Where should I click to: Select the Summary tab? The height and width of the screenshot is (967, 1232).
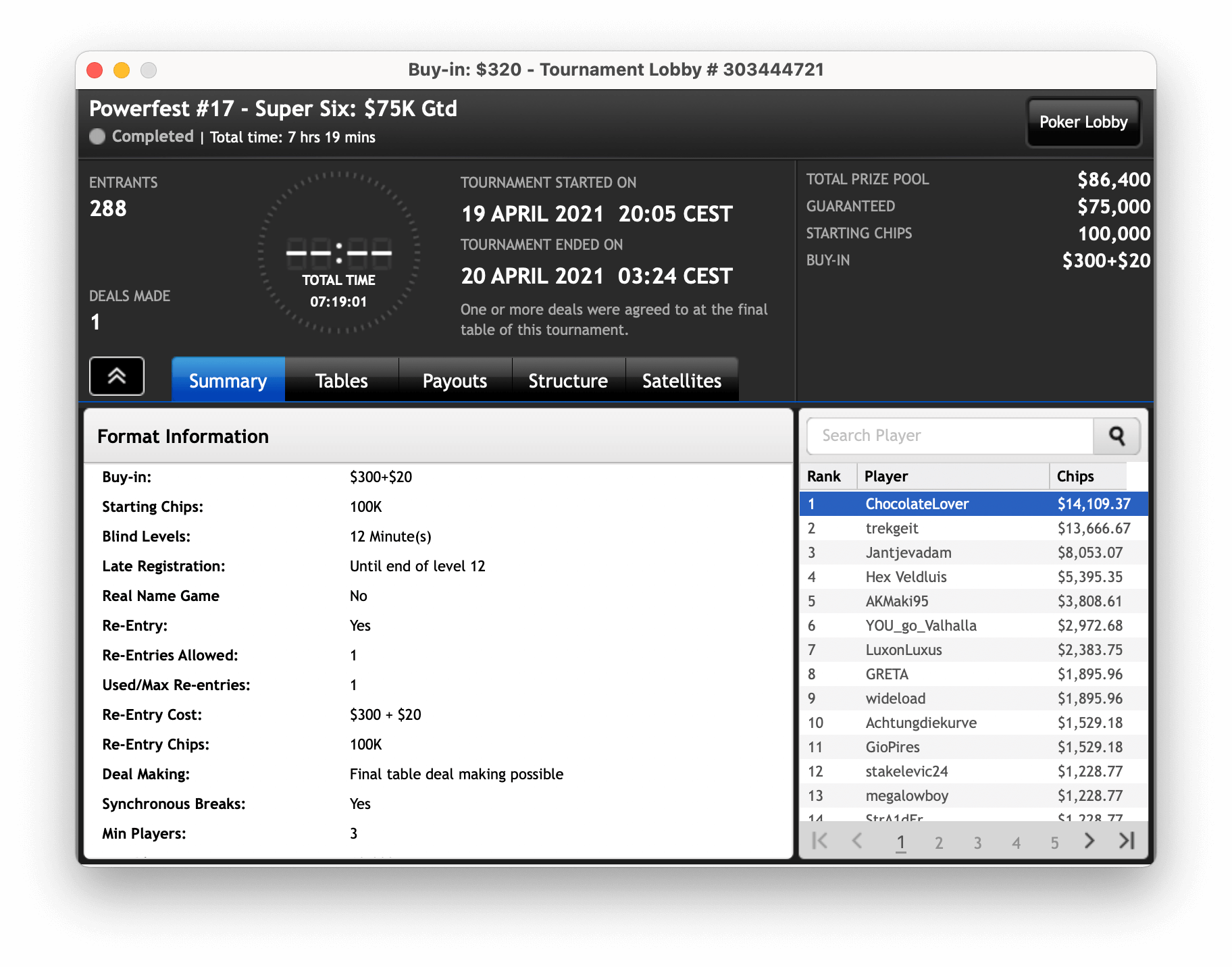tap(228, 381)
